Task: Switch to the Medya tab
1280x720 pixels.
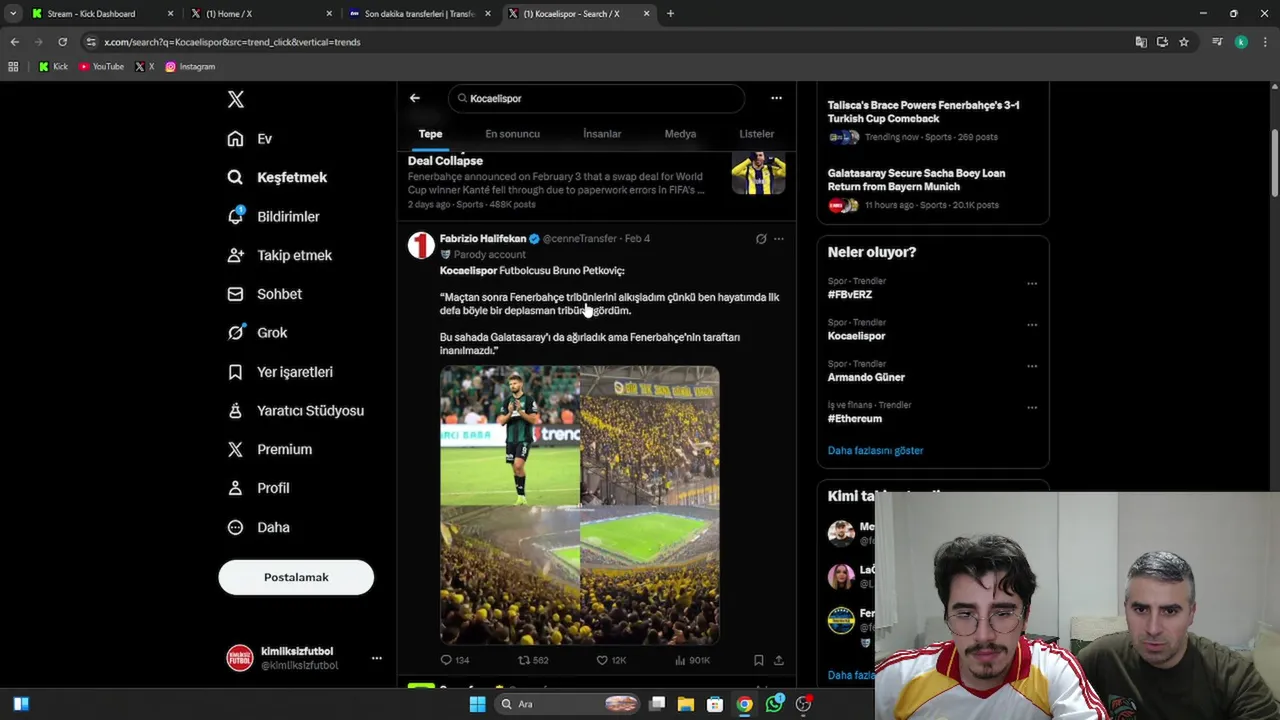Action: [x=680, y=134]
